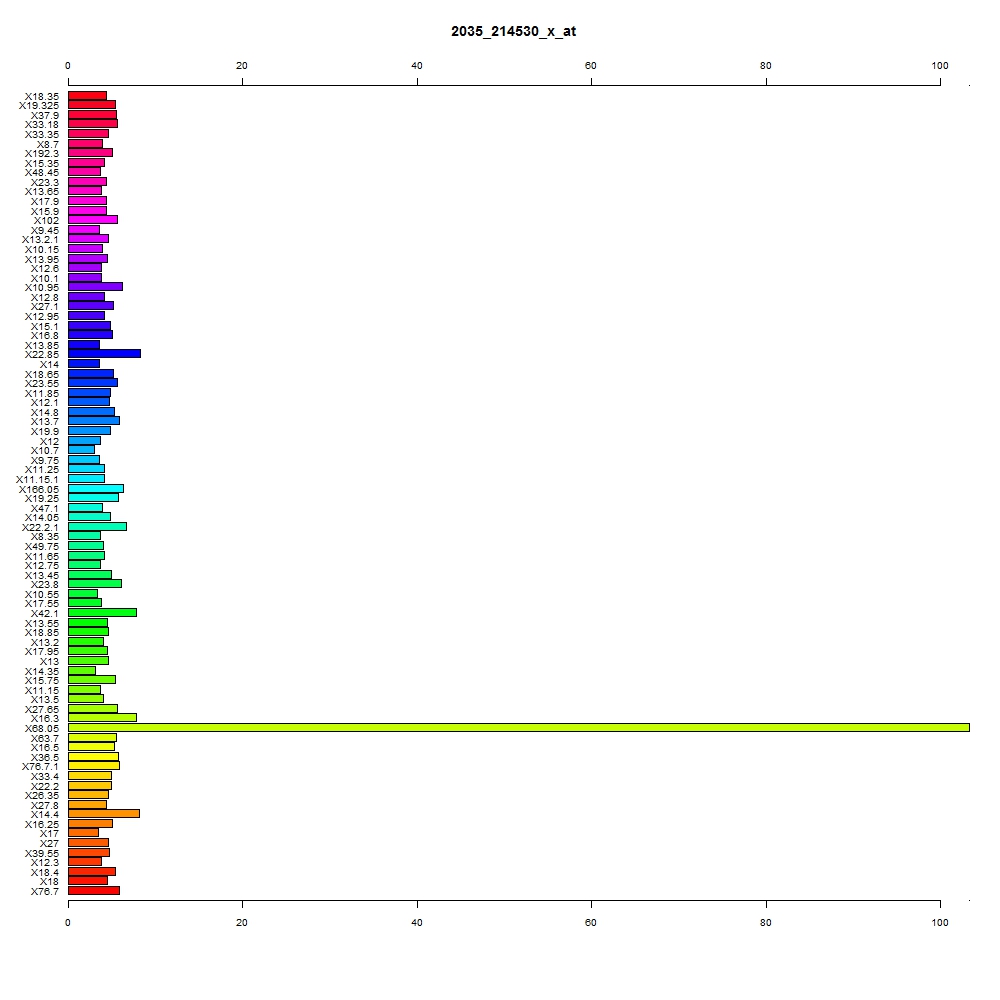Click the X27.8 label
1000x1000 pixels.
[x=45, y=805]
